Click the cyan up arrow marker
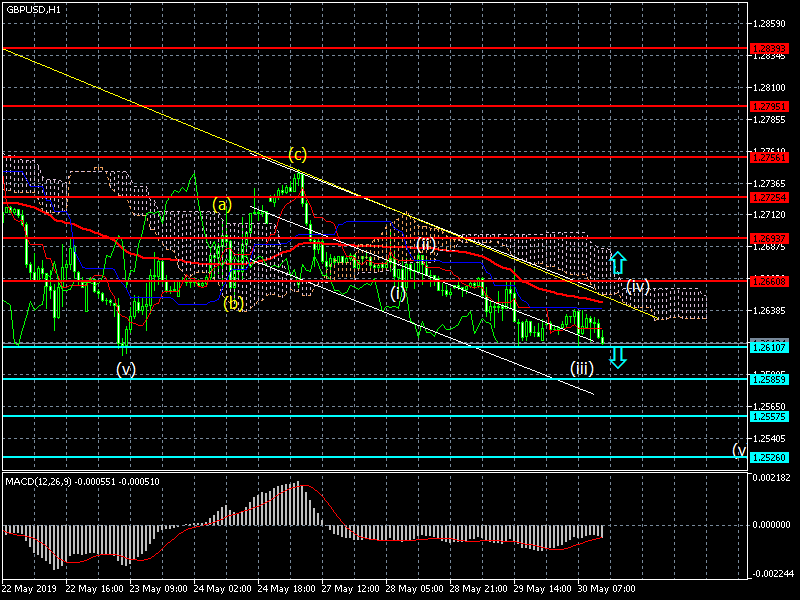Image resolution: width=800 pixels, height=600 pixels. [x=617, y=263]
